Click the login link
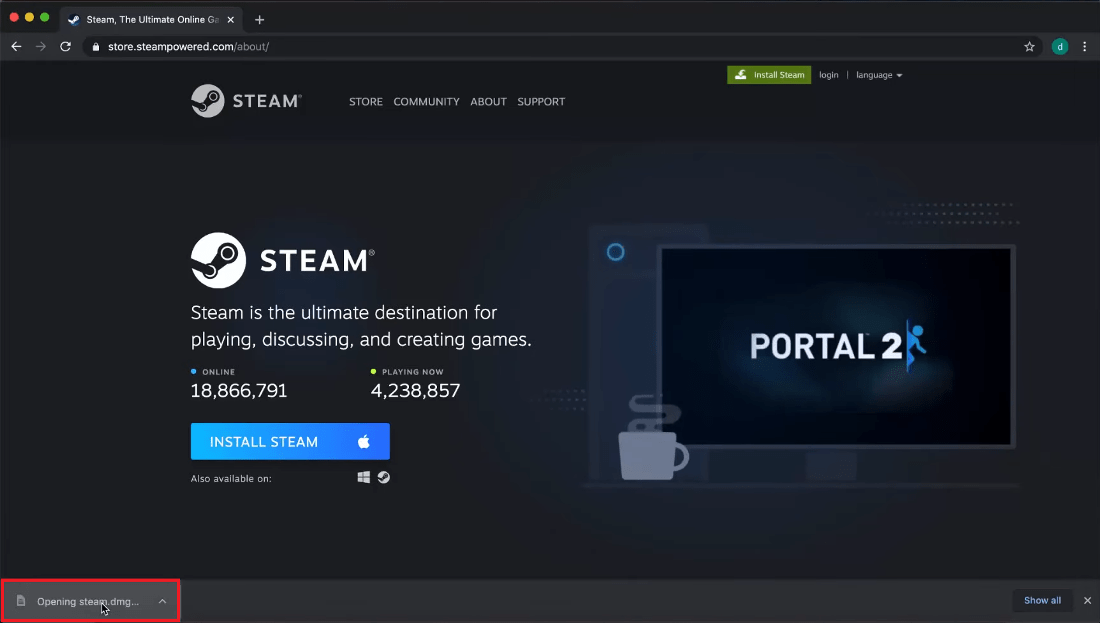The image size is (1100, 623). tap(828, 74)
